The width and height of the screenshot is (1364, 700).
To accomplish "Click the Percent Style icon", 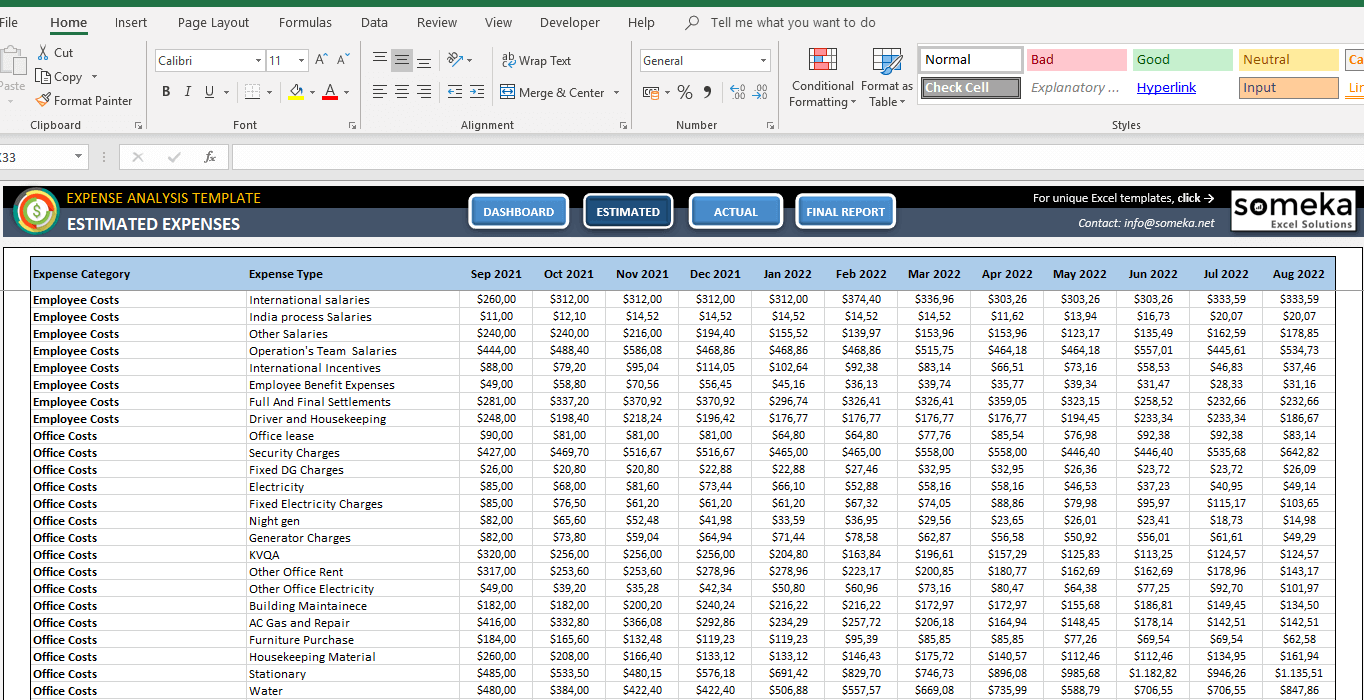I will pos(685,92).
